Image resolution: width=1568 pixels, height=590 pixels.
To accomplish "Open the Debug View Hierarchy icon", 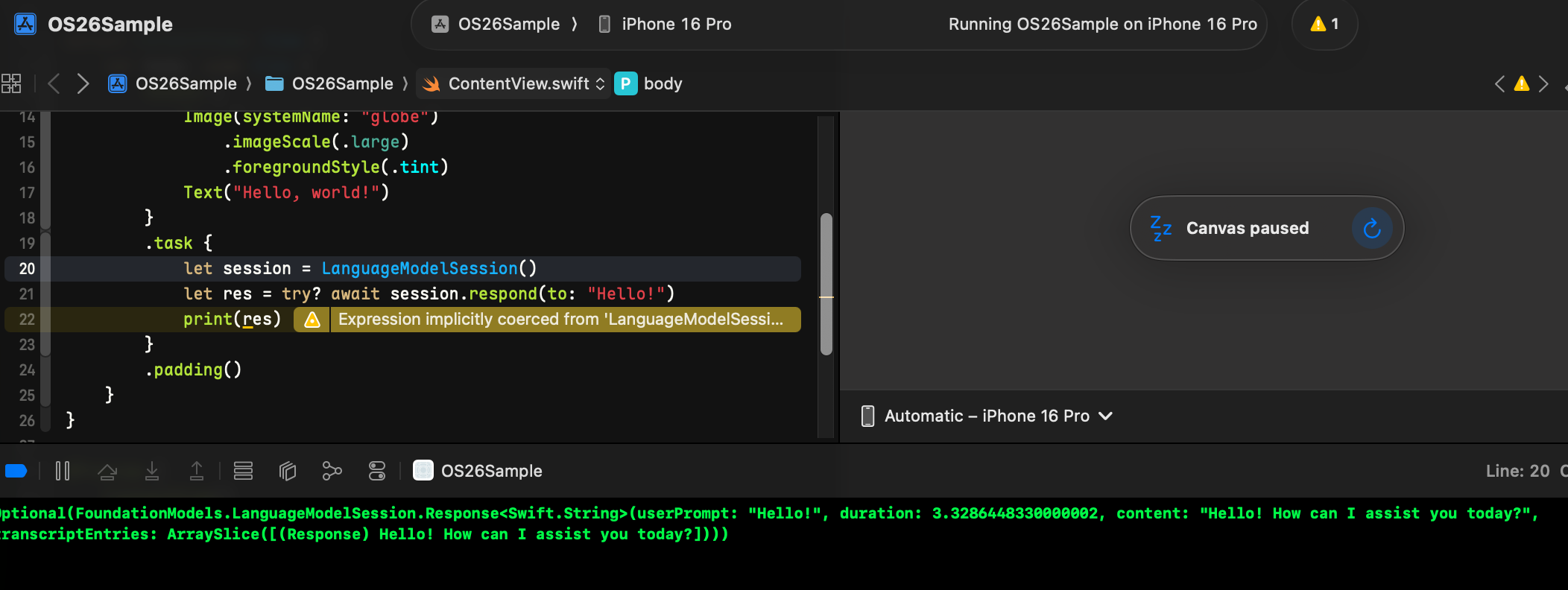I will [288, 471].
